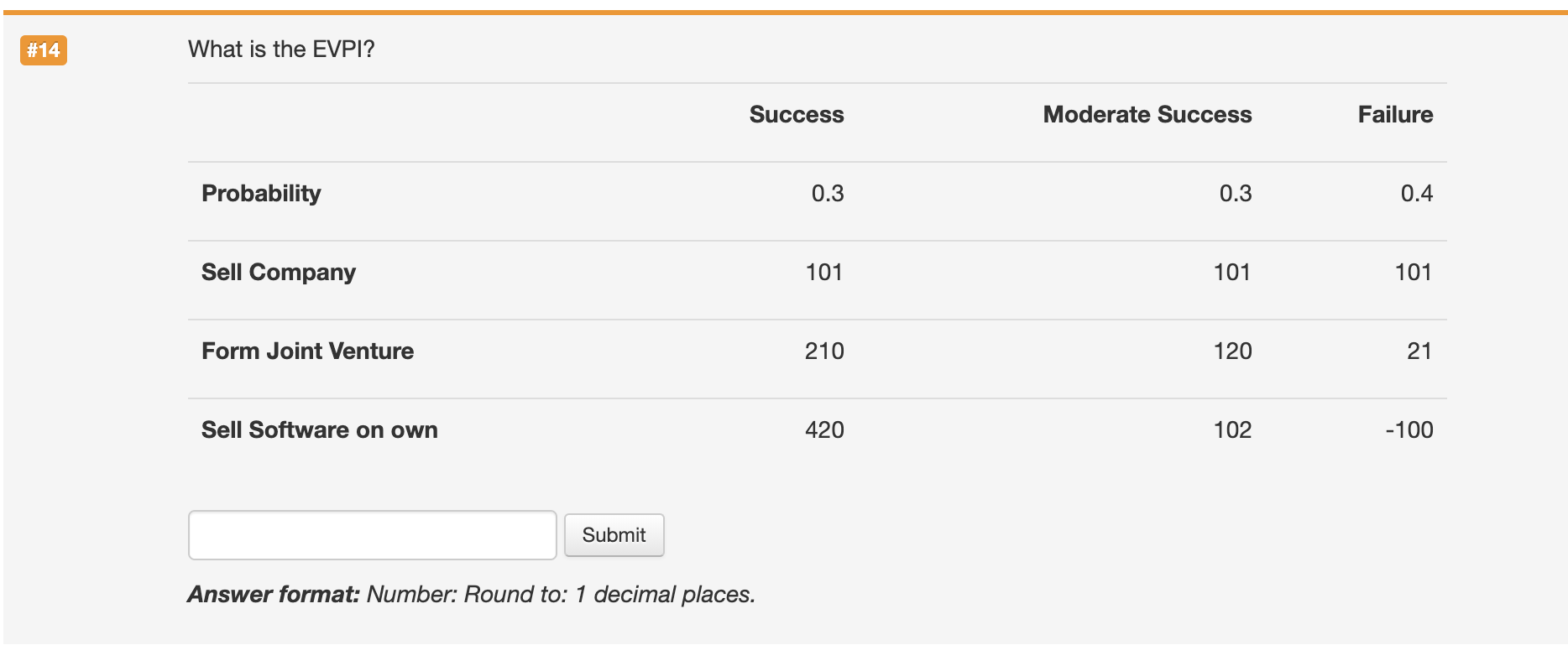
Task: Click the Sell Company row label
Action: point(277,272)
